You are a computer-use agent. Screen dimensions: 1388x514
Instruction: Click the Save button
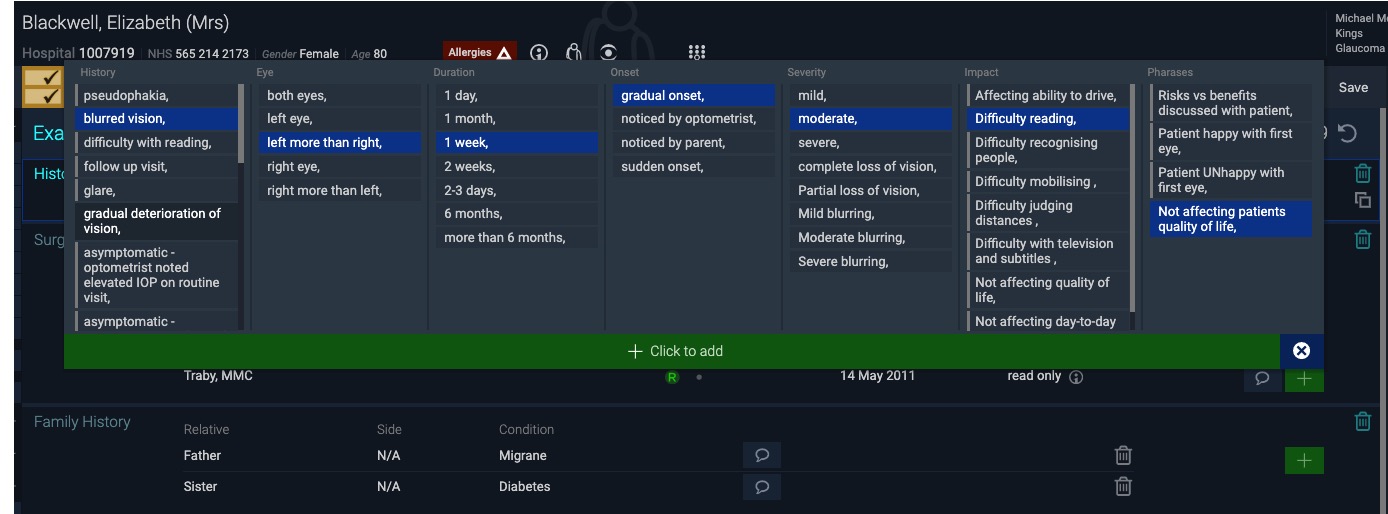[1353, 88]
